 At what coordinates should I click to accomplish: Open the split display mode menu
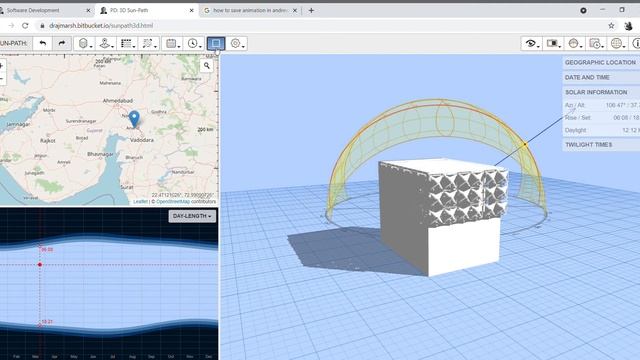pyautogui.click(x=553, y=43)
